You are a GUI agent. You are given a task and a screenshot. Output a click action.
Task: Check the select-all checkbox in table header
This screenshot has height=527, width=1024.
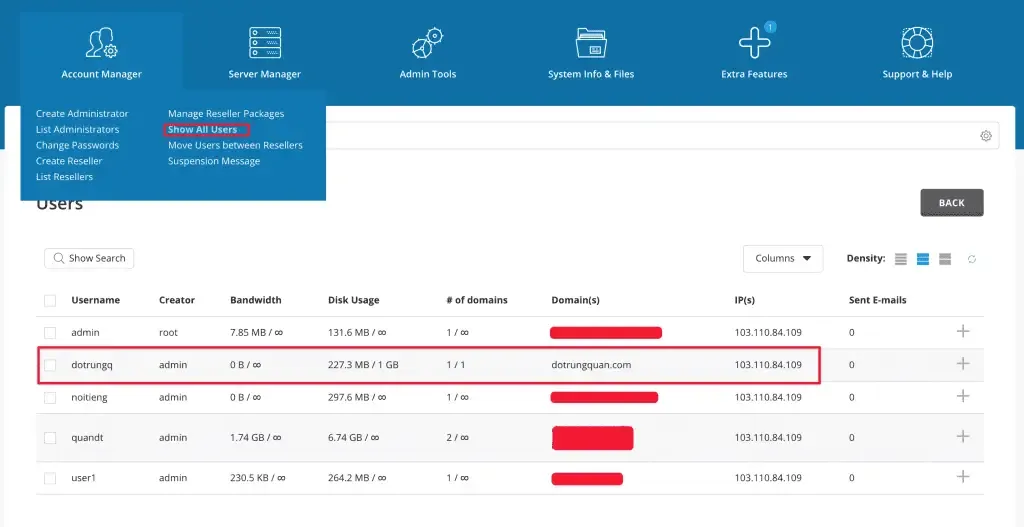point(50,300)
